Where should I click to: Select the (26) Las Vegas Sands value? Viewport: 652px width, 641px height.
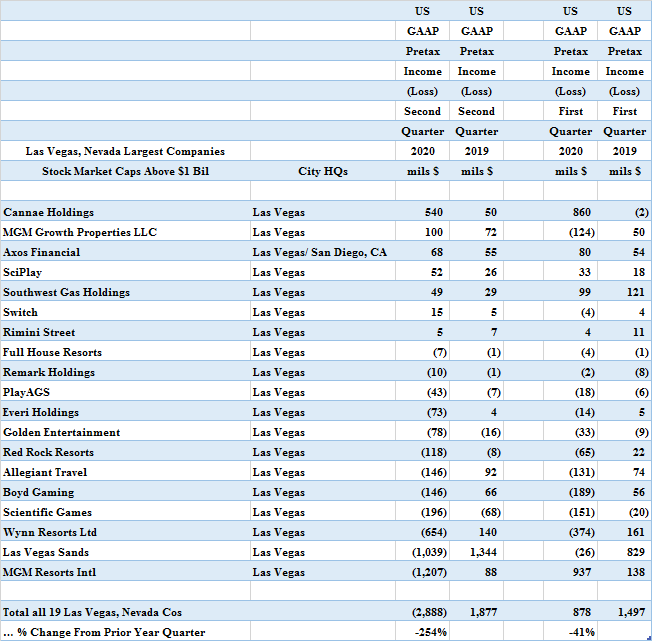[x=585, y=552]
